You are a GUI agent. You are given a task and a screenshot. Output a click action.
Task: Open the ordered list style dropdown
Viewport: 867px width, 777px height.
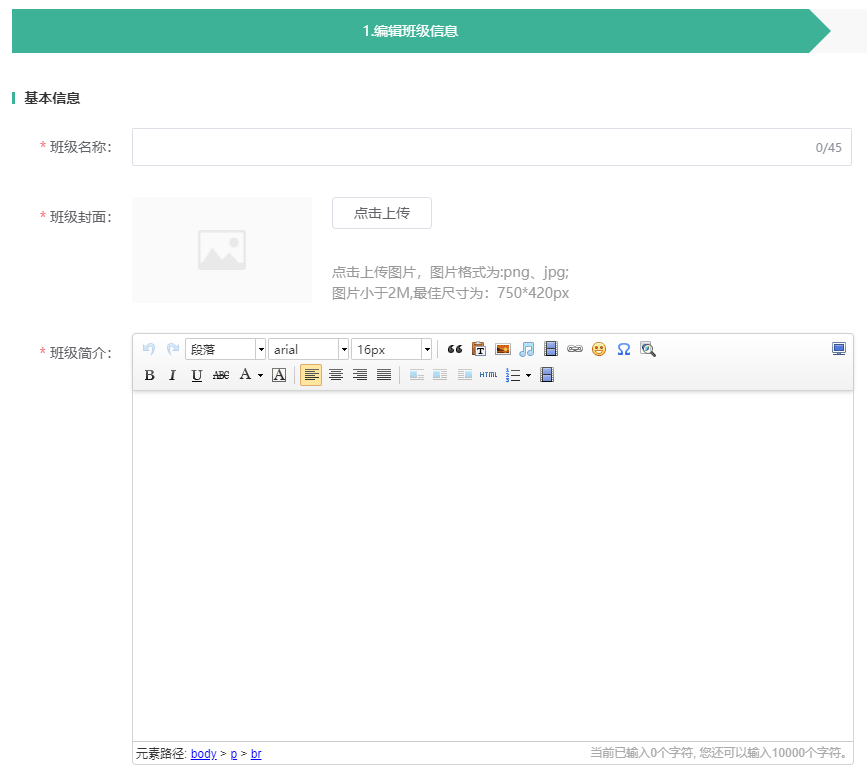tap(529, 375)
